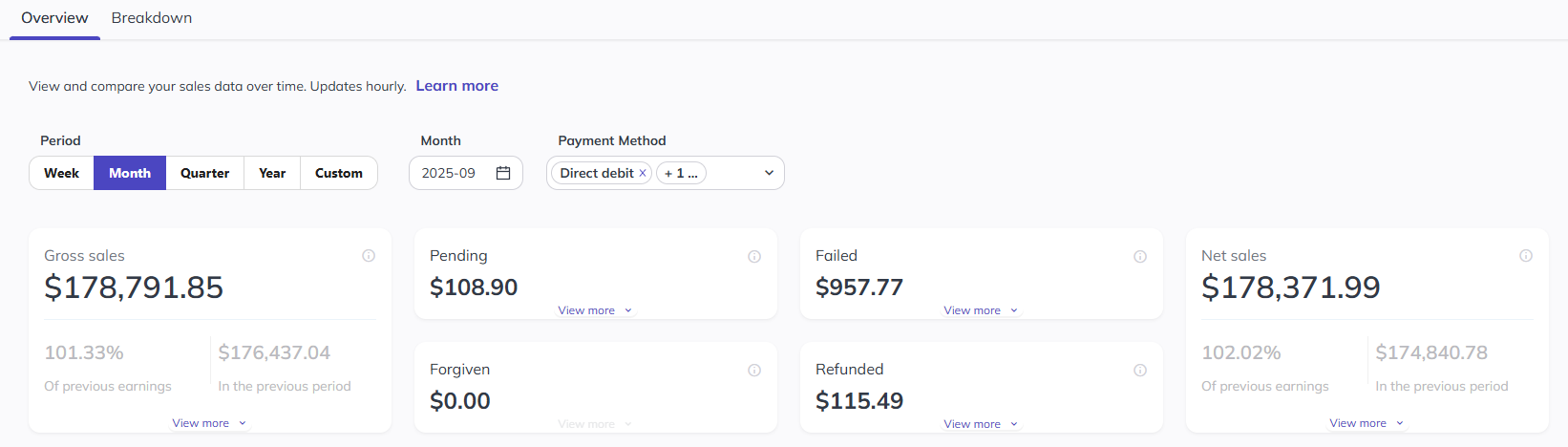This screenshot has height=447, width=1568.
Task: Switch period to Quarter
Action: pyautogui.click(x=205, y=173)
